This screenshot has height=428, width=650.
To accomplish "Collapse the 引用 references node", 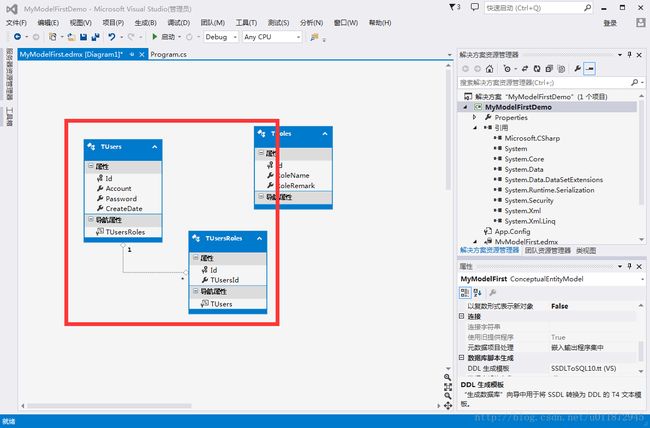I will click(x=475, y=128).
